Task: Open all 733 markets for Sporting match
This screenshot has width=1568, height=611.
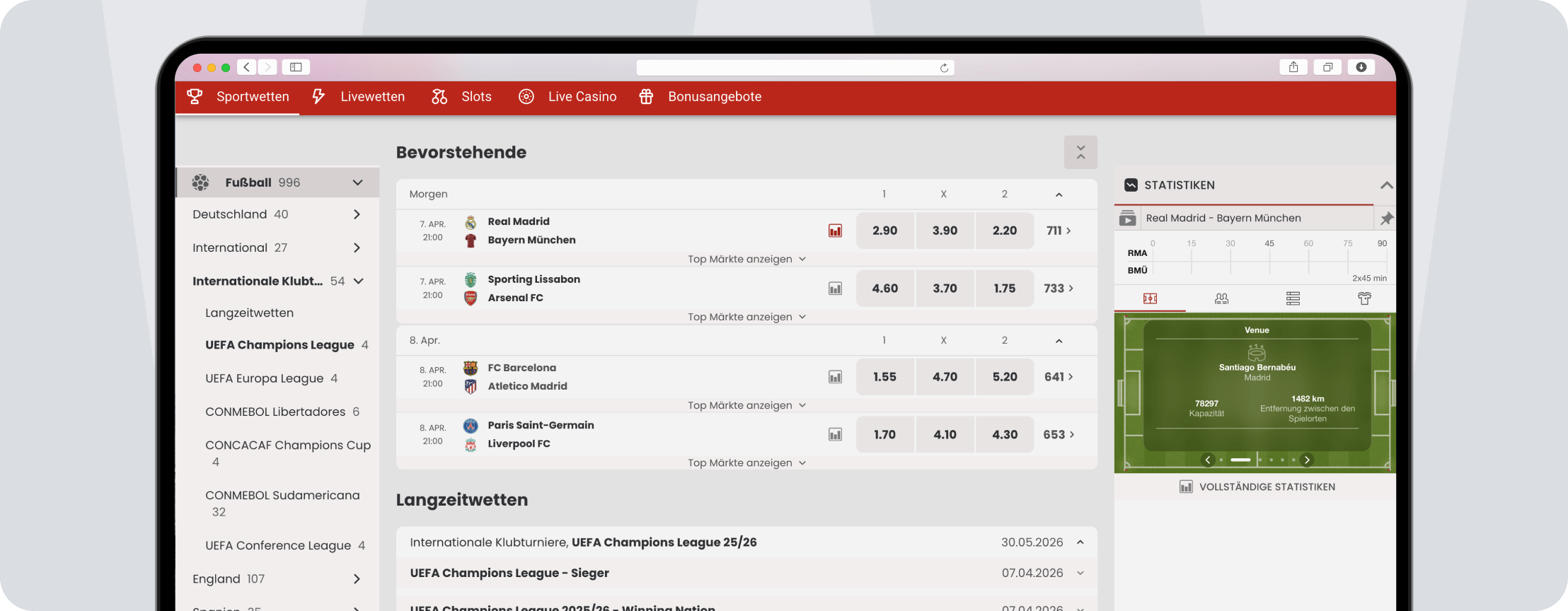Action: 1059,289
